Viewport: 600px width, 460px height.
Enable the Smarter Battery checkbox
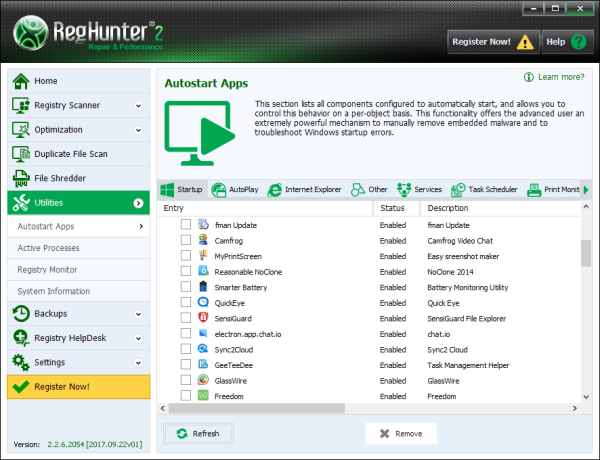(185, 286)
